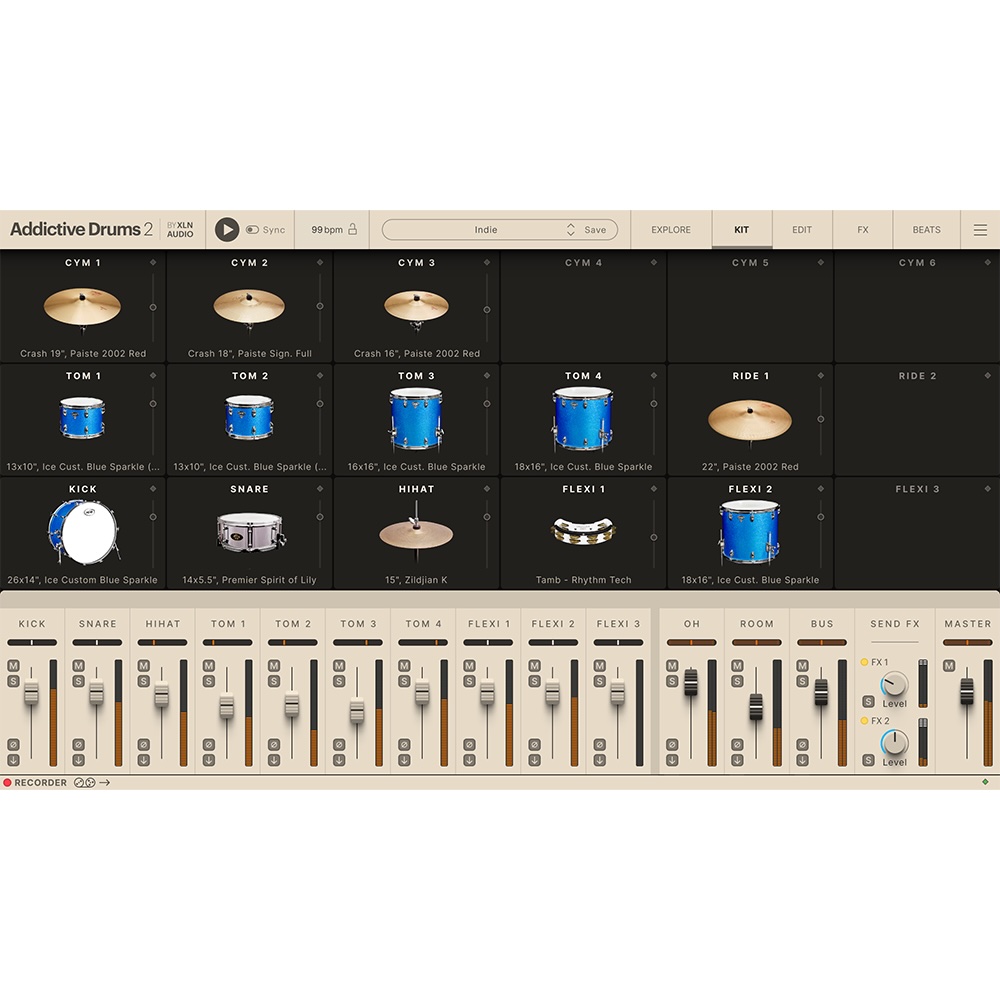The width and height of the screenshot is (1000, 1000).
Task: Solo the FX 1 send
Action: coord(867,701)
